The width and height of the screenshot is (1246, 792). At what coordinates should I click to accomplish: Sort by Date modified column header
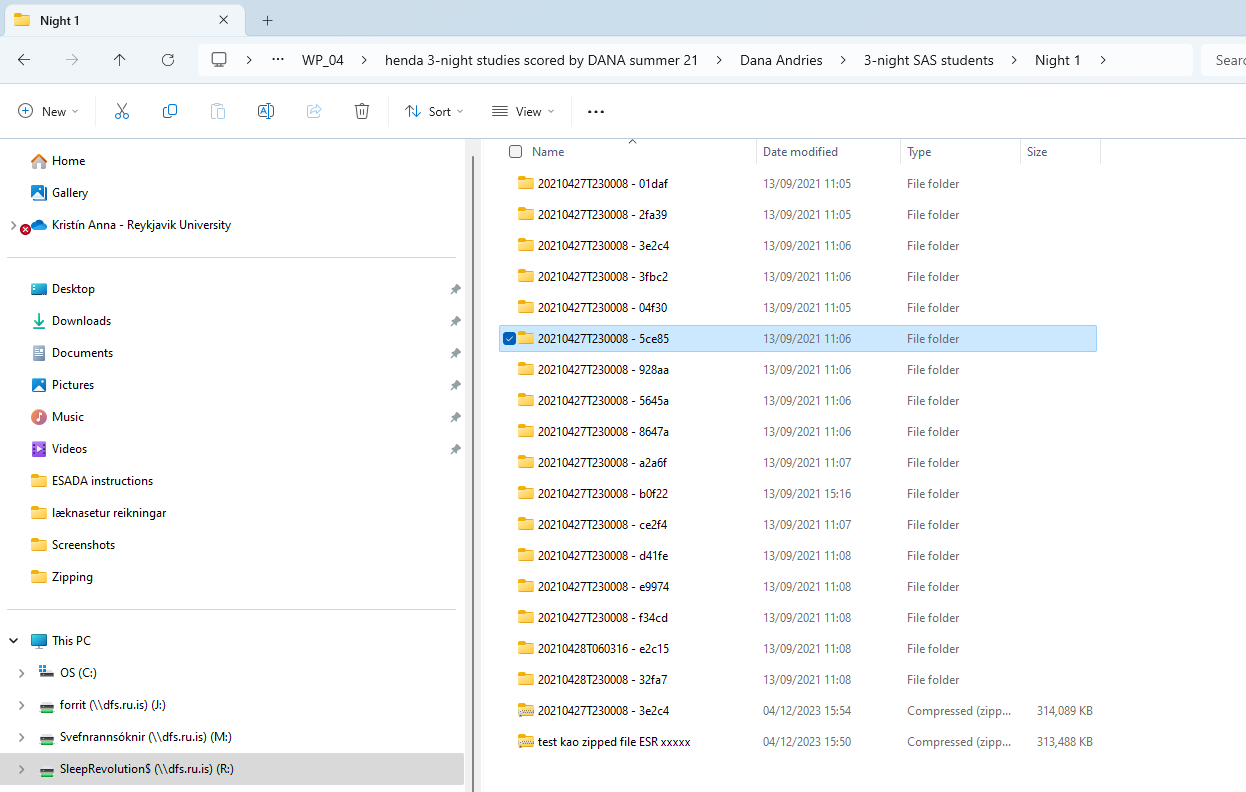(800, 152)
